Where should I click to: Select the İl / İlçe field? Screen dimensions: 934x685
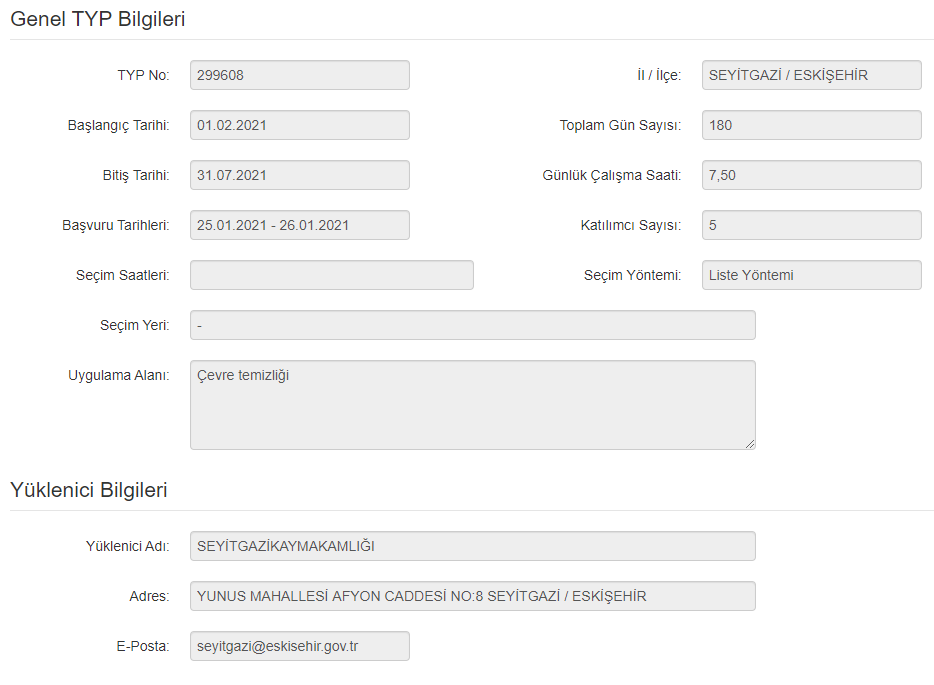811,75
